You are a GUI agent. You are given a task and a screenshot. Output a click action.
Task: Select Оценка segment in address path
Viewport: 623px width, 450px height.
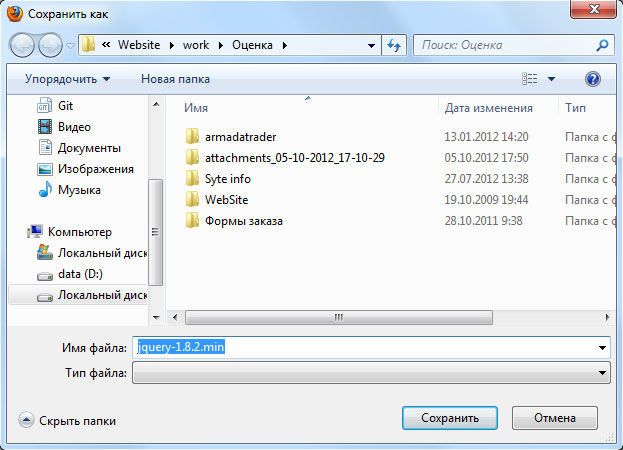(252, 45)
